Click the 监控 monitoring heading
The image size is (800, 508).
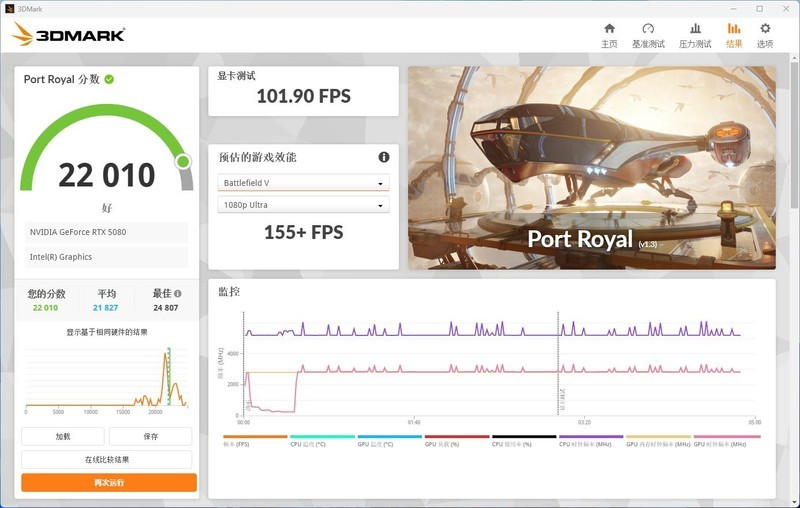(x=229, y=292)
